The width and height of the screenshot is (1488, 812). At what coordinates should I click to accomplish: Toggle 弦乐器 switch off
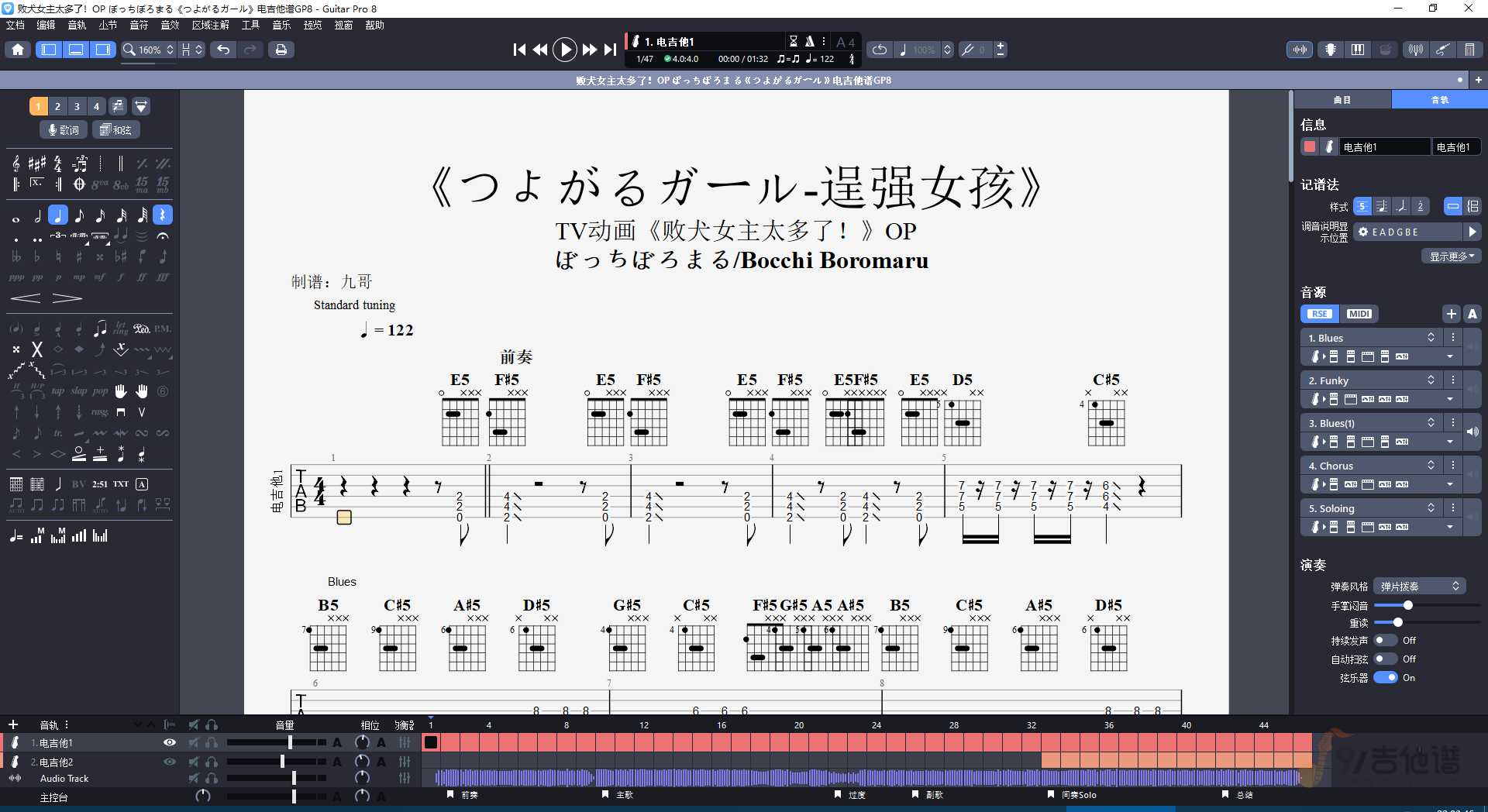pos(1385,678)
